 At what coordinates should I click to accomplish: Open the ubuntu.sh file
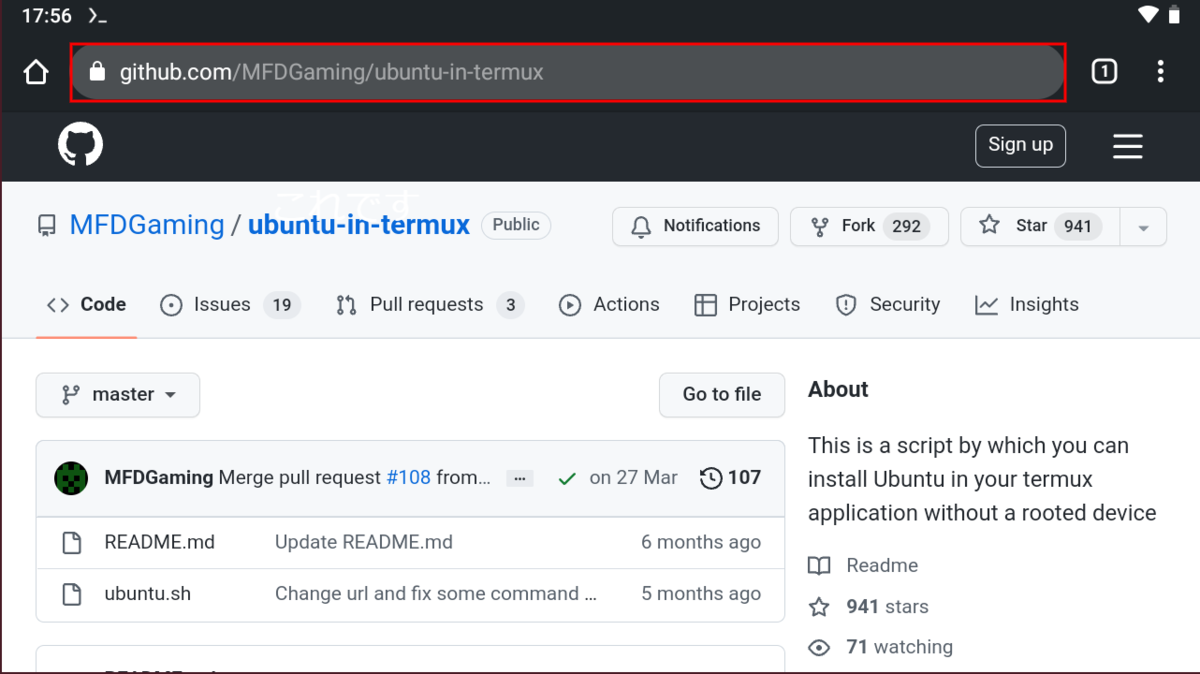coord(147,594)
